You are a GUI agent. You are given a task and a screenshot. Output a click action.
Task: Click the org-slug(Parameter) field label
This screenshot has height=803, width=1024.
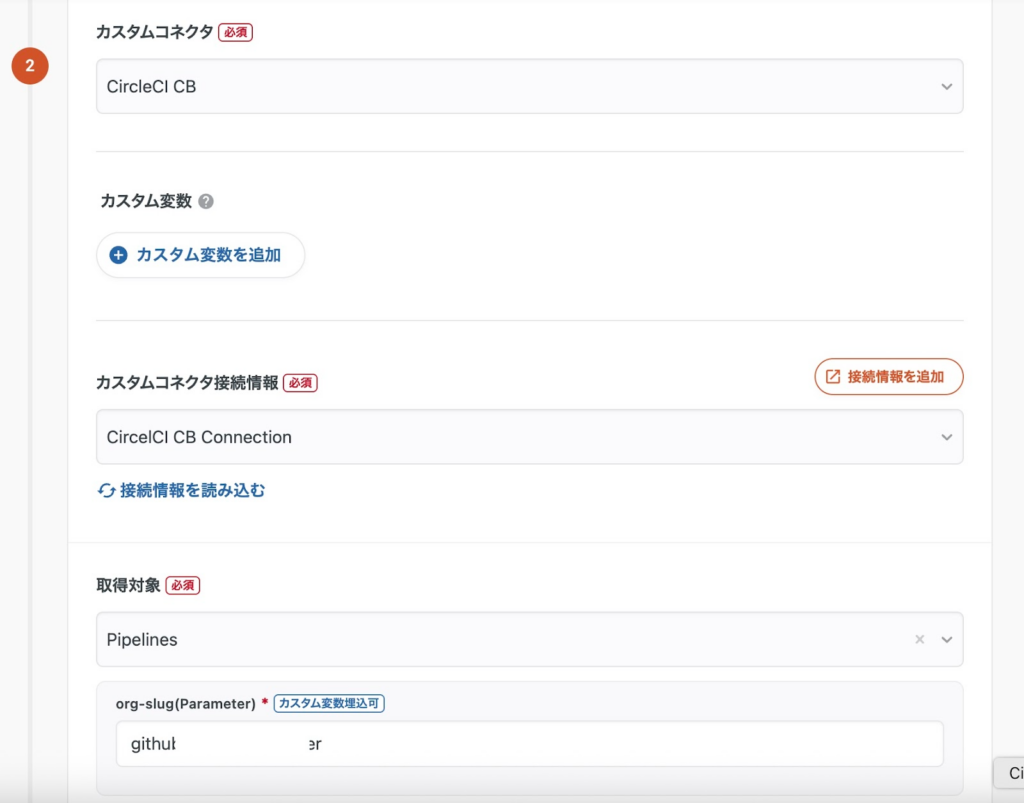(x=186, y=704)
